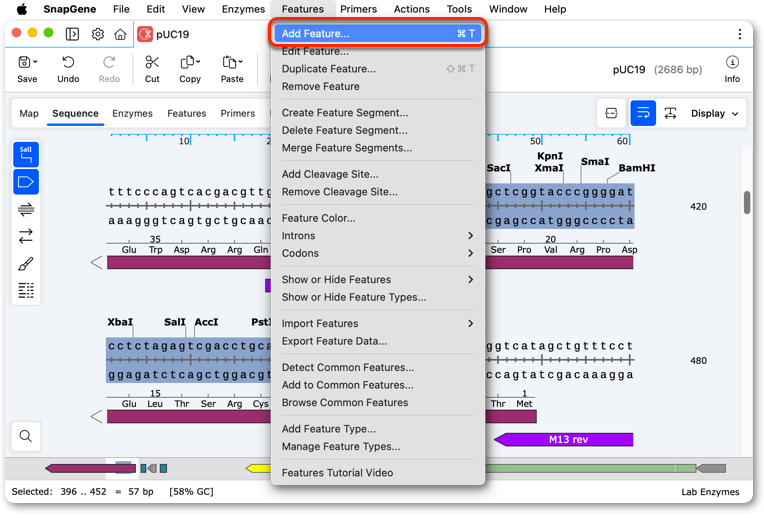The height and width of the screenshot is (518, 764).
Task: Open the Display dropdown
Action: (x=715, y=114)
